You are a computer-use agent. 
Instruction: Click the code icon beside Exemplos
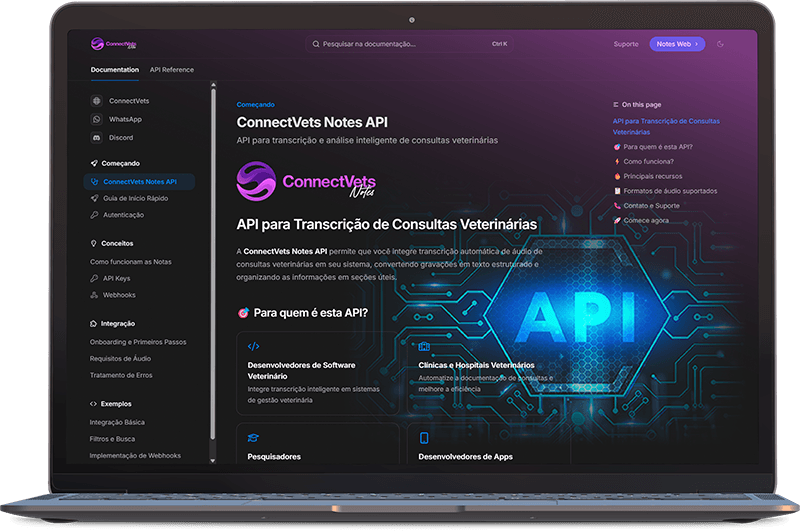(x=93, y=403)
